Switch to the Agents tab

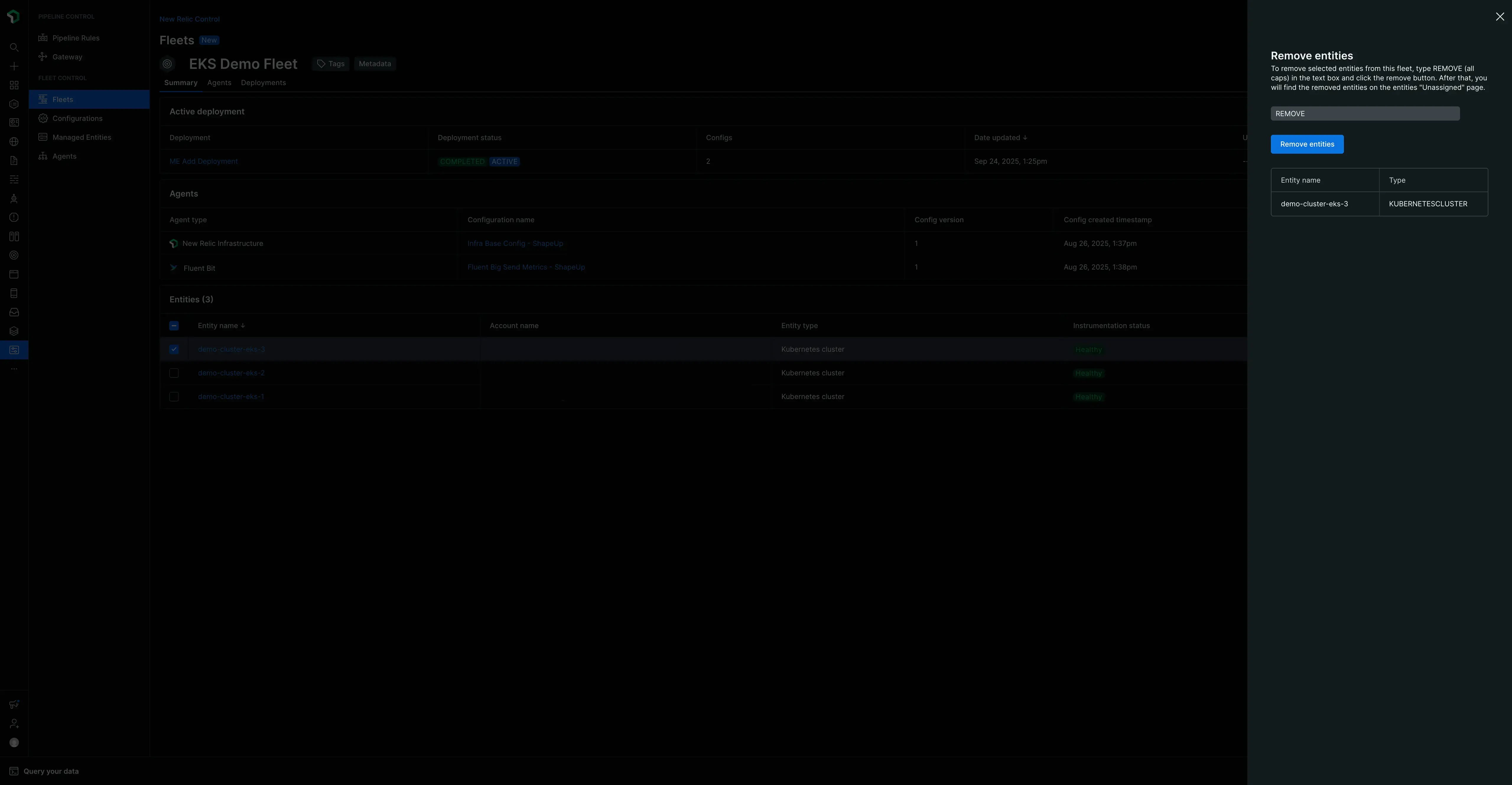tap(219, 83)
